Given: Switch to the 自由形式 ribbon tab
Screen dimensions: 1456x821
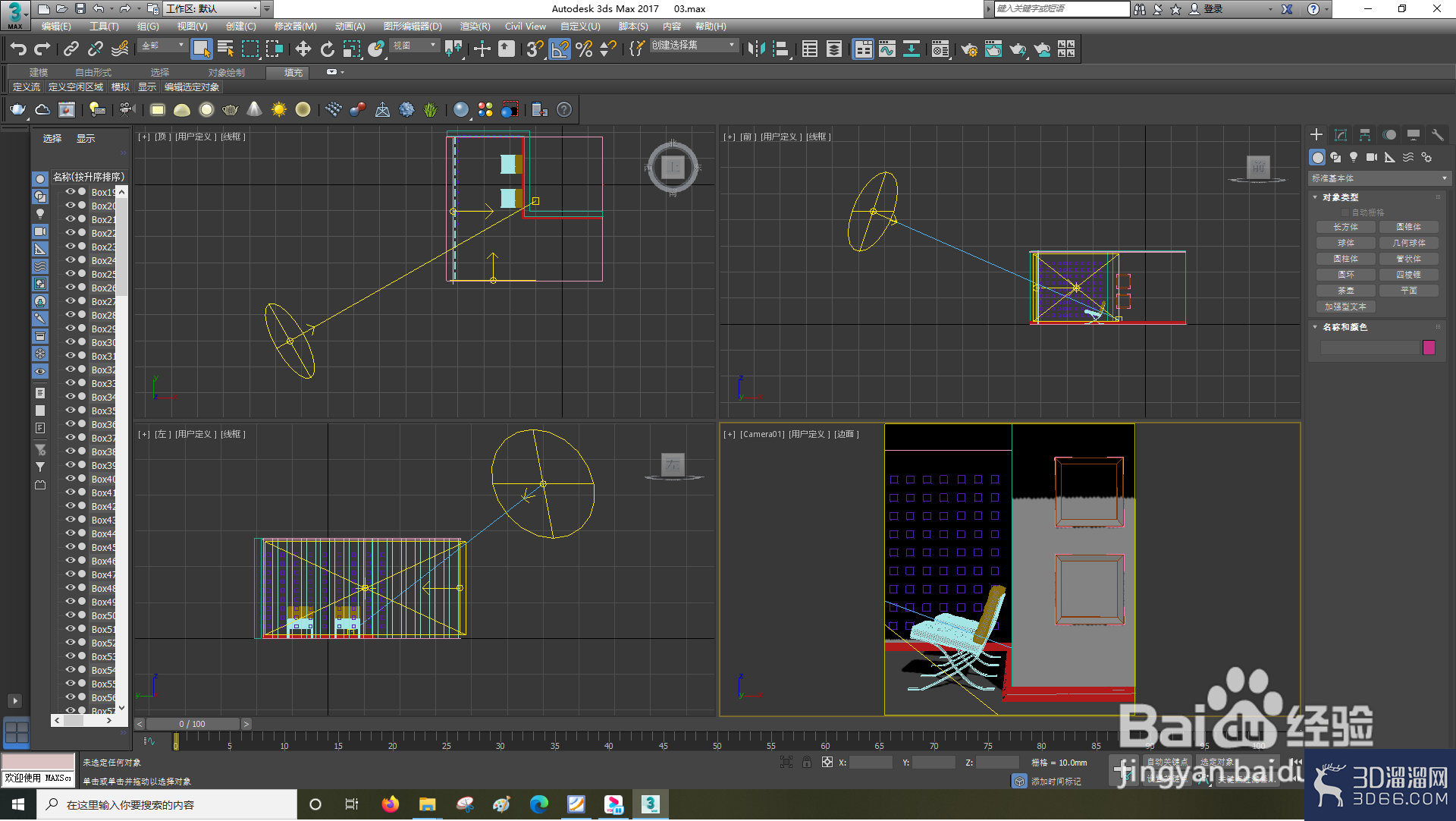Looking at the screenshot, I should [x=93, y=73].
